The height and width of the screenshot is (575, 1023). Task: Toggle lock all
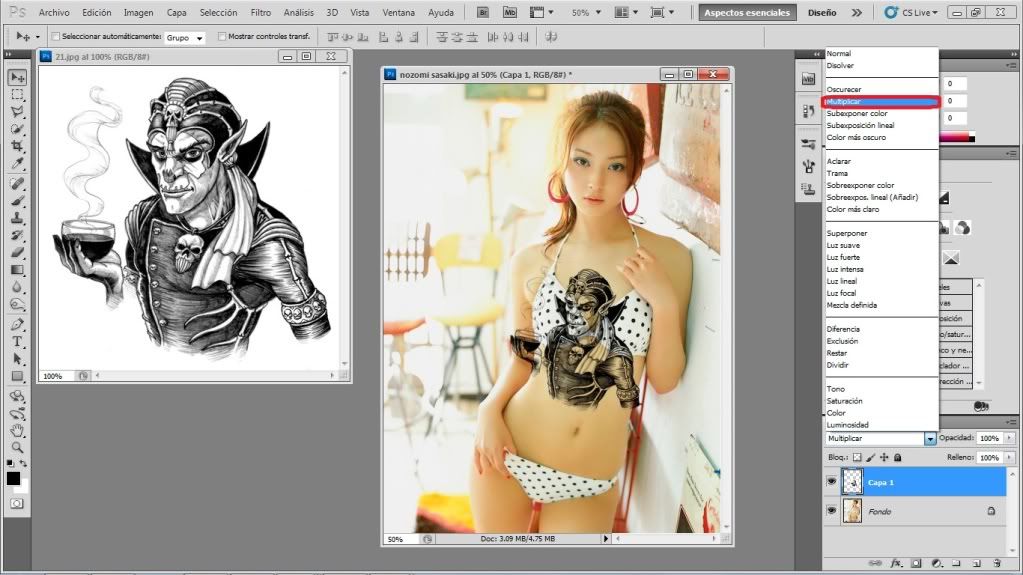coord(898,458)
